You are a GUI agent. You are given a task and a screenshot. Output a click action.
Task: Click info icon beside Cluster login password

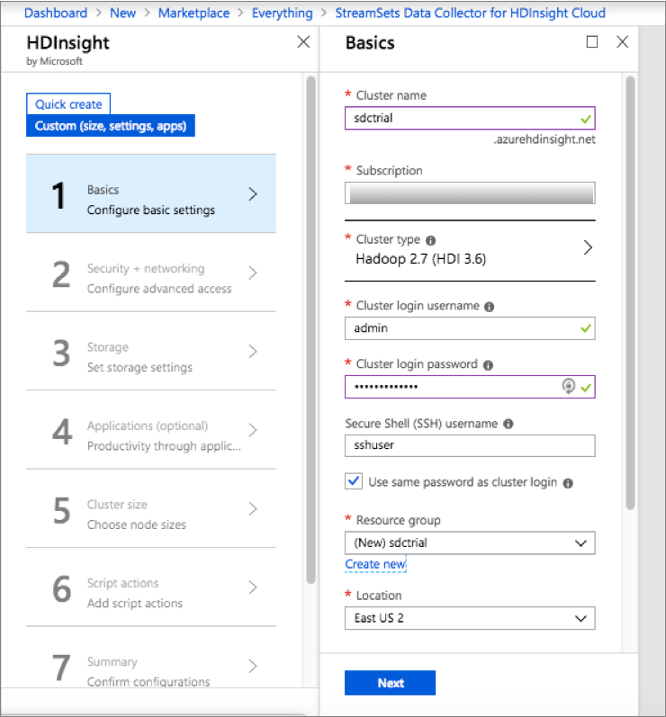click(x=488, y=366)
